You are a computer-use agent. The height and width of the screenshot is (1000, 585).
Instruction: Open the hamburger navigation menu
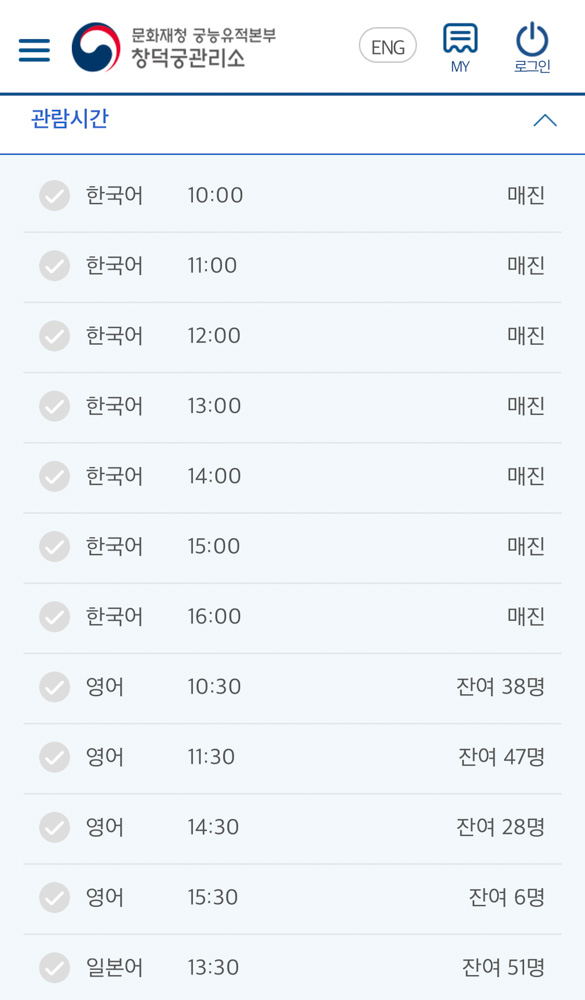(33, 46)
